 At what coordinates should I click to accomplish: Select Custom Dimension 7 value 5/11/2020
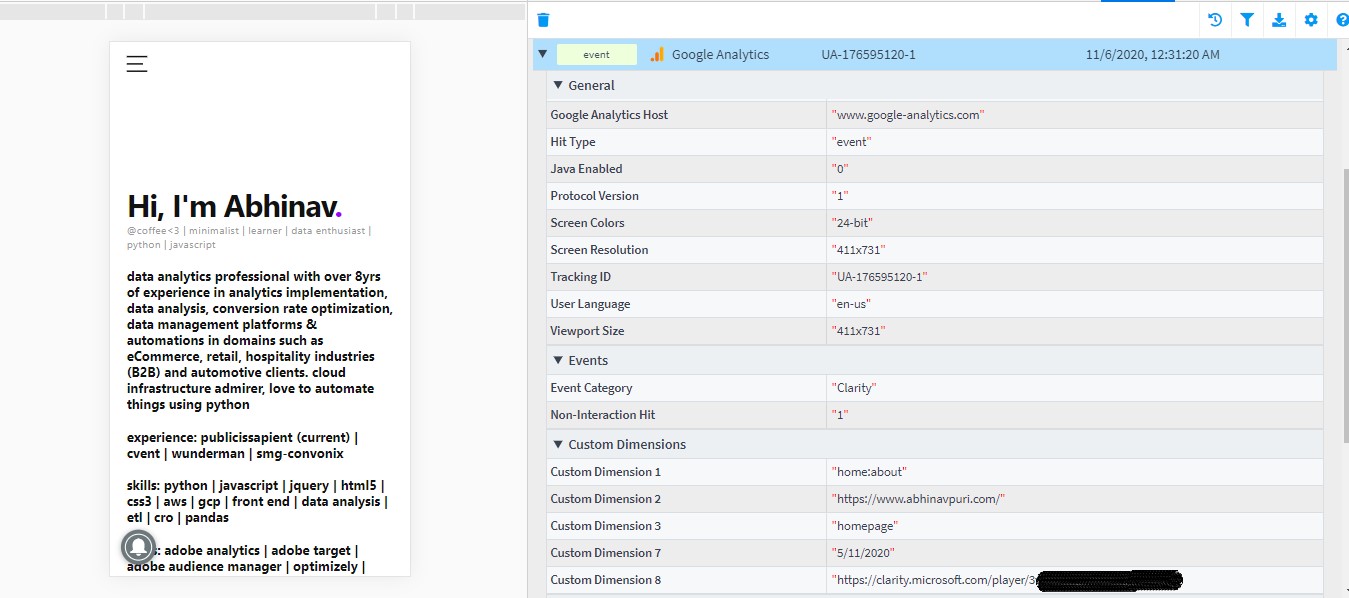[x=863, y=553]
